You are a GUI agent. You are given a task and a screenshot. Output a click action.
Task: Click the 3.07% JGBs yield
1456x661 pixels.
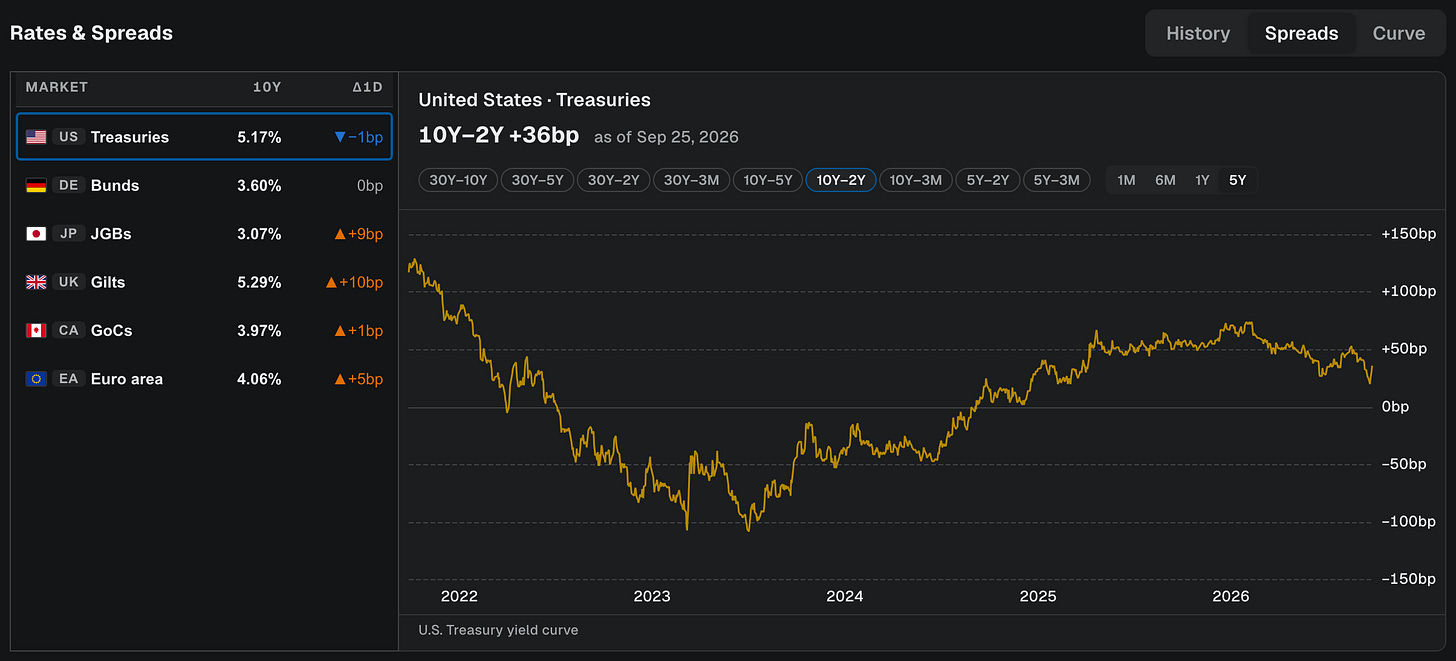pos(259,234)
